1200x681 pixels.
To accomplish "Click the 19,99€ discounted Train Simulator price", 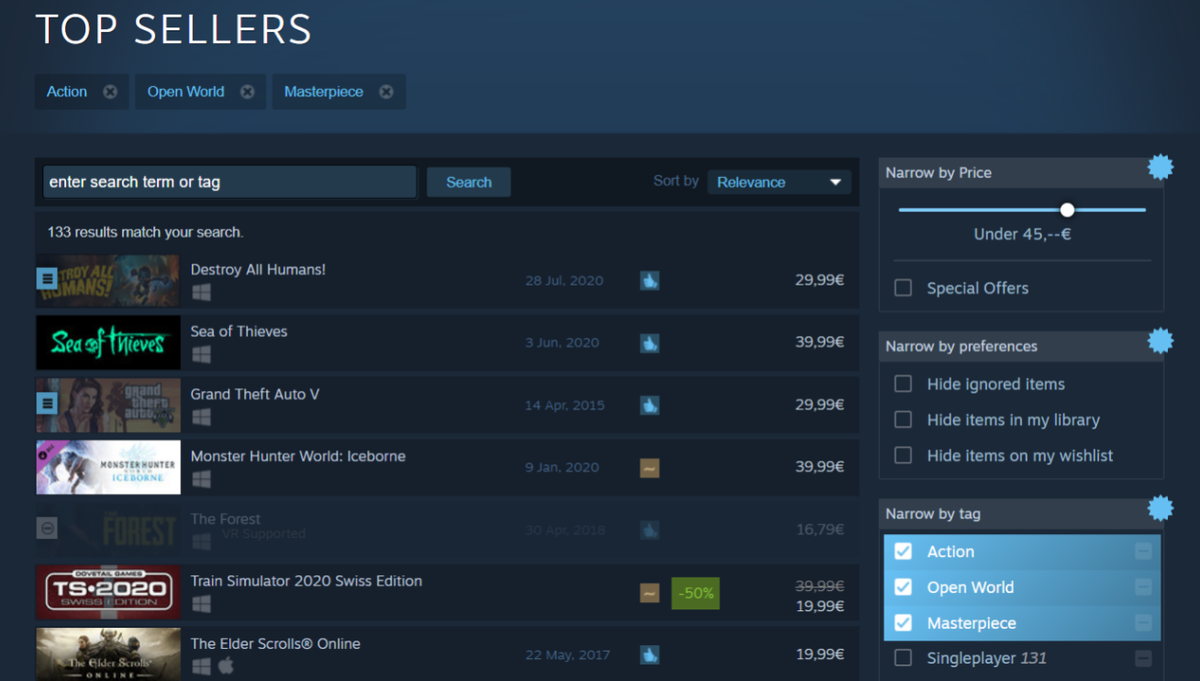I will point(820,606).
